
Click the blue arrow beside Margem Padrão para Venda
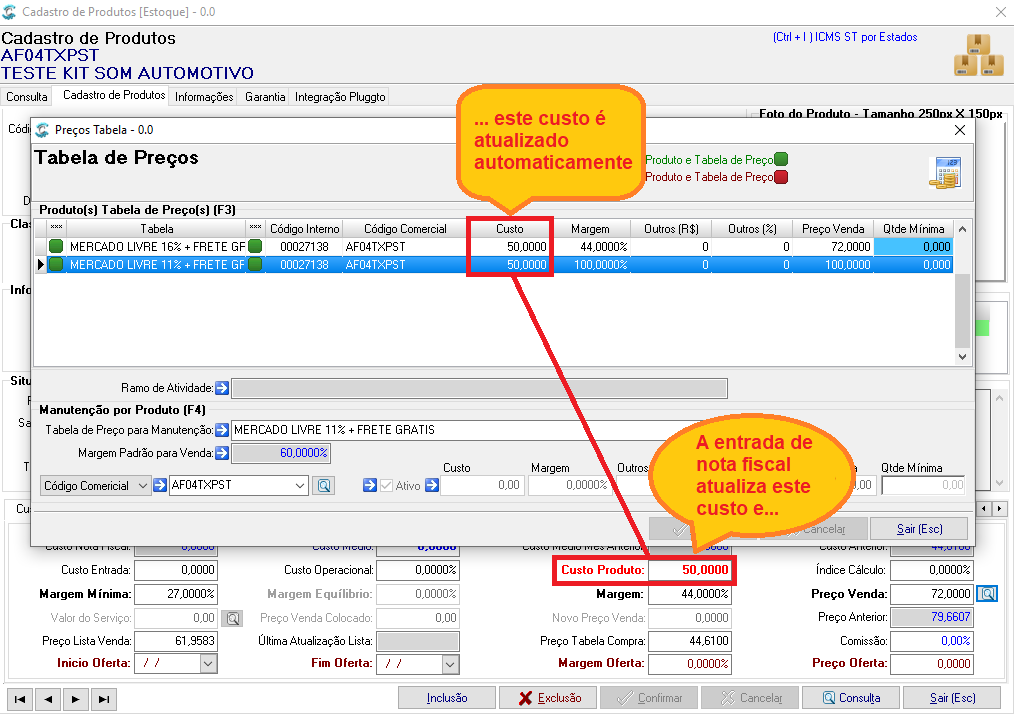pos(222,453)
